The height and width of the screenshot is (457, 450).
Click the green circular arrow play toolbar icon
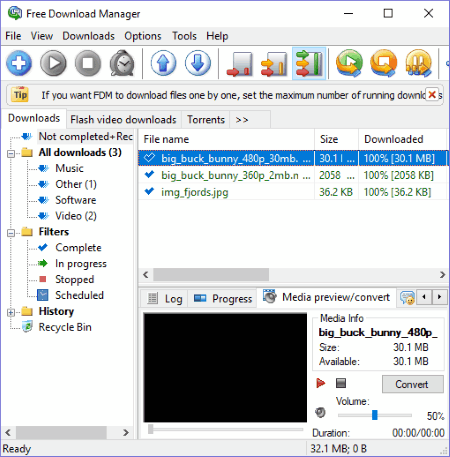pyautogui.click(x=349, y=63)
